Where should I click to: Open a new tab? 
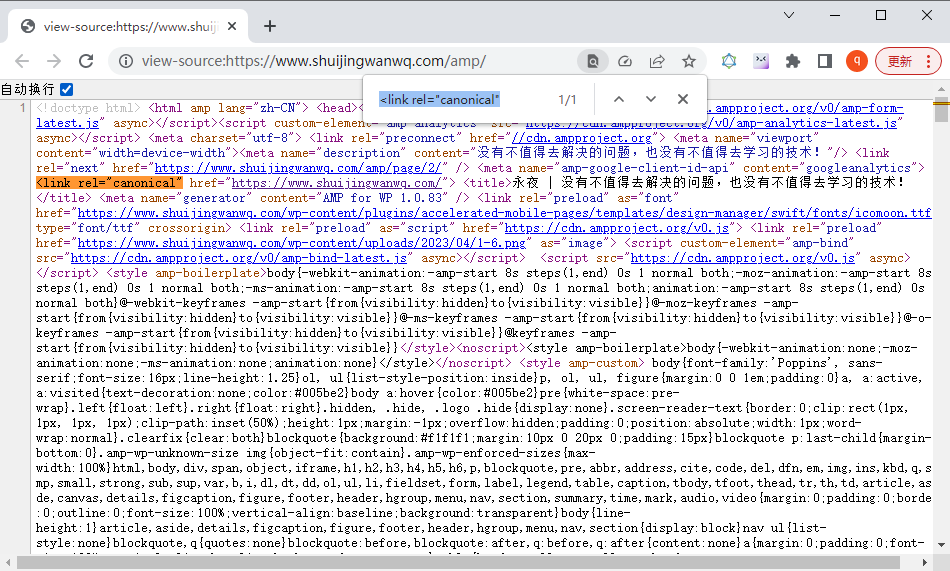point(270,26)
